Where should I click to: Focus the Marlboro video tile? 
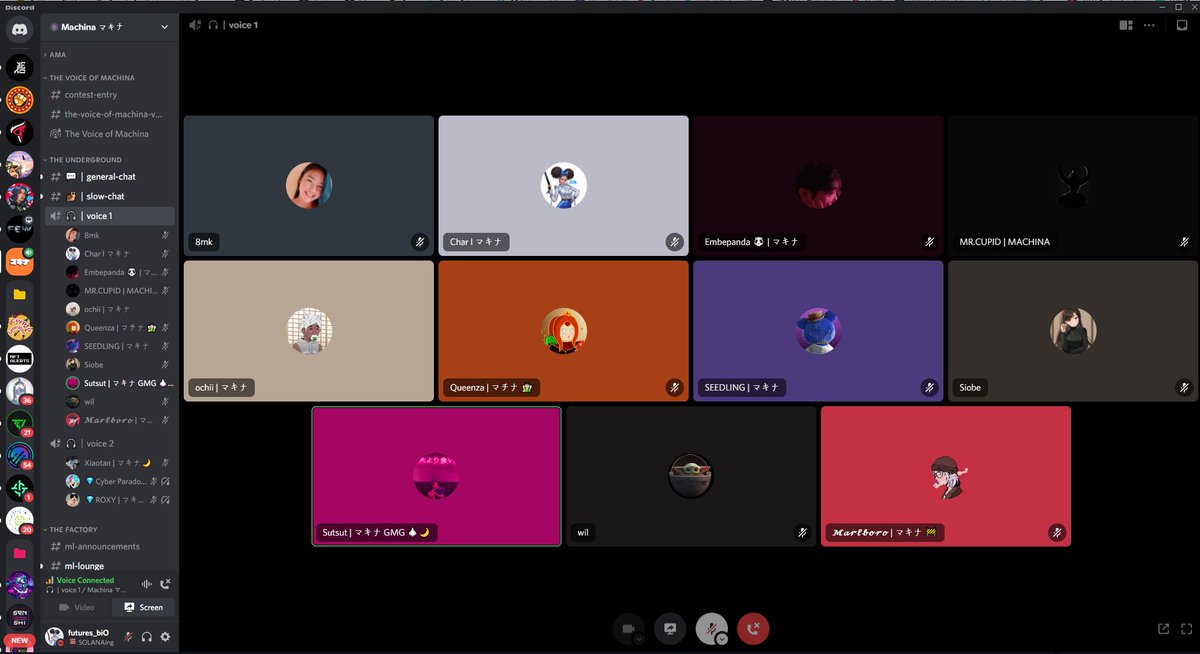[946, 476]
